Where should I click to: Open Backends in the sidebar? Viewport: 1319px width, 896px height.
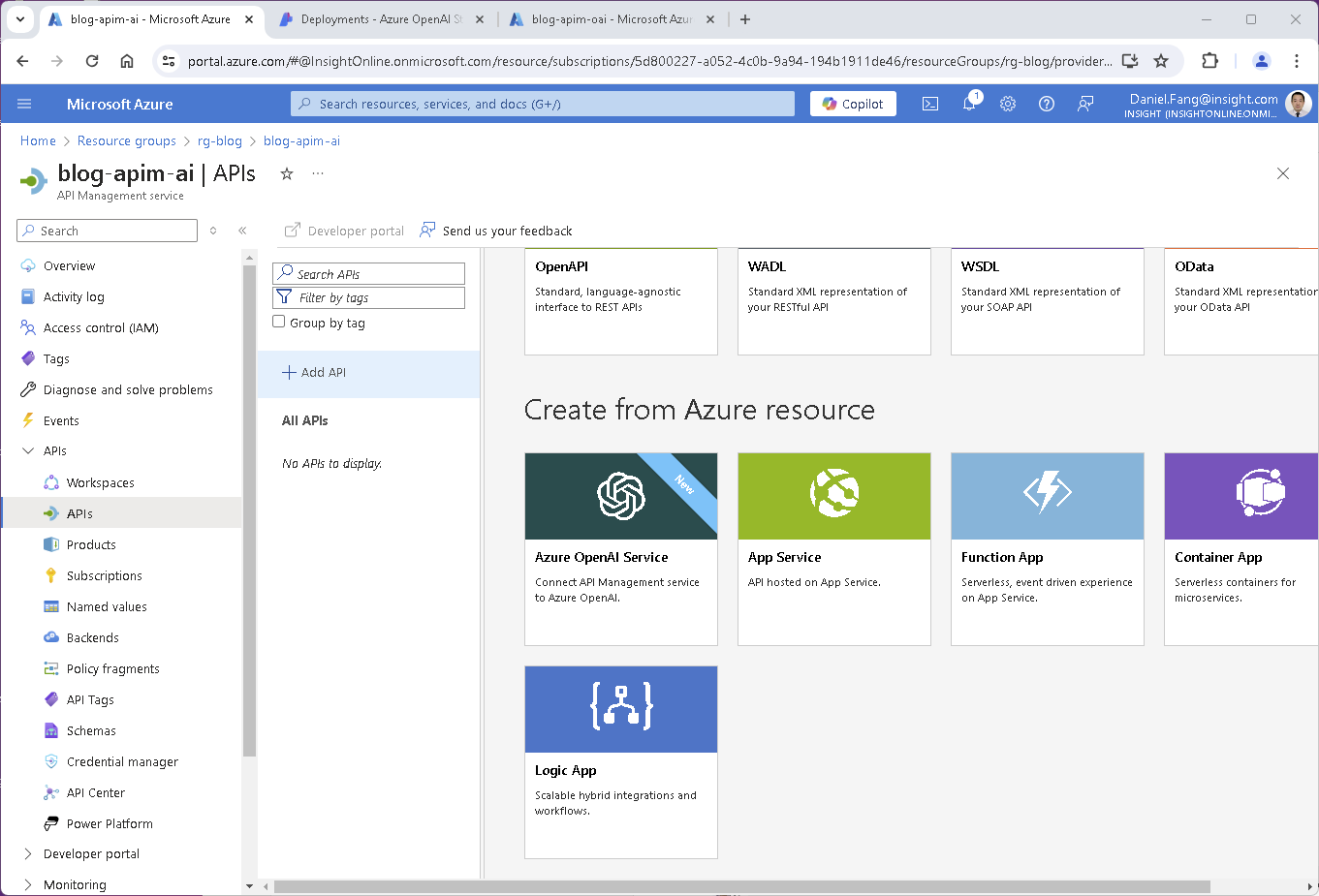click(92, 637)
